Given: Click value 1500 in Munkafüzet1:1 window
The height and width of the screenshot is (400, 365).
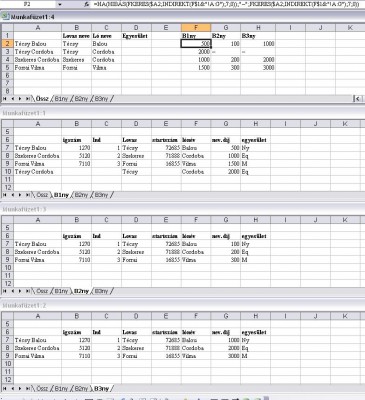Looking at the screenshot, I should [226, 164].
